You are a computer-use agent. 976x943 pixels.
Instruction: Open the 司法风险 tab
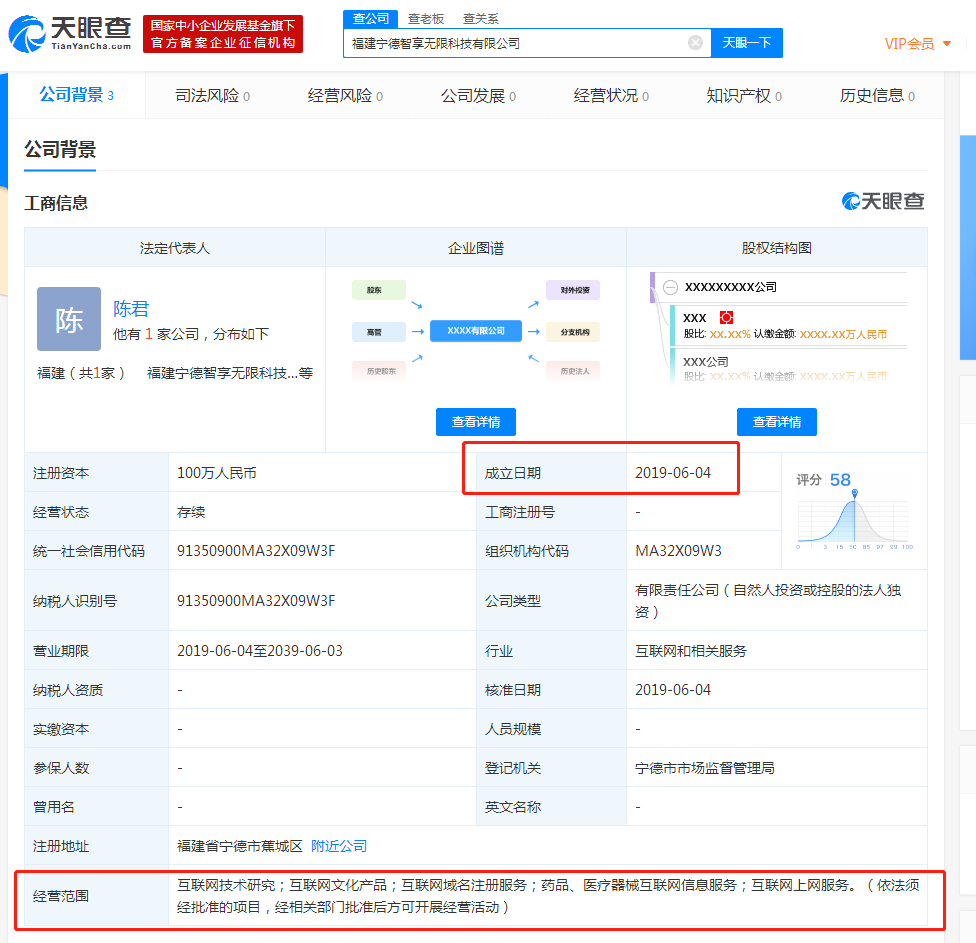[x=212, y=96]
